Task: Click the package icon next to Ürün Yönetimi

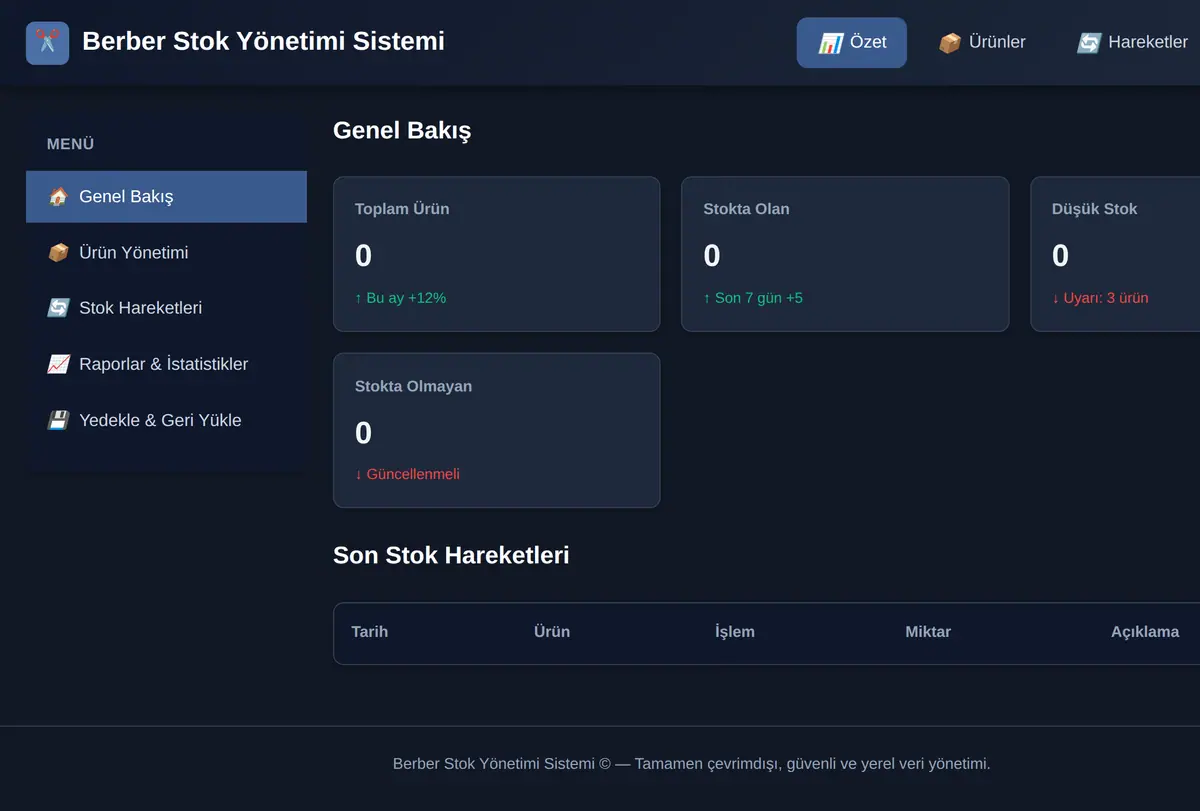Action: tap(58, 253)
